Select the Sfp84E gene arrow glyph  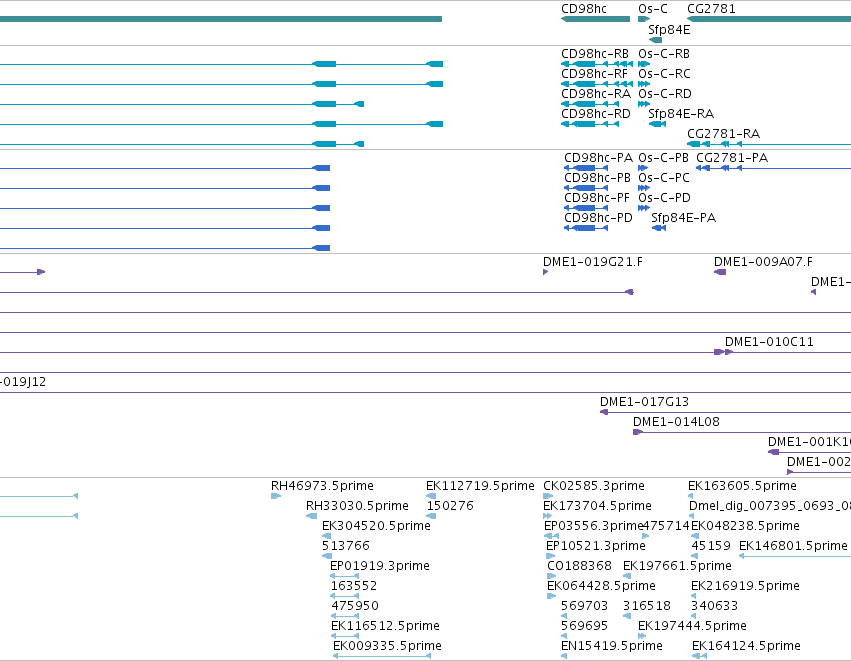pyautogui.click(x=655, y=40)
